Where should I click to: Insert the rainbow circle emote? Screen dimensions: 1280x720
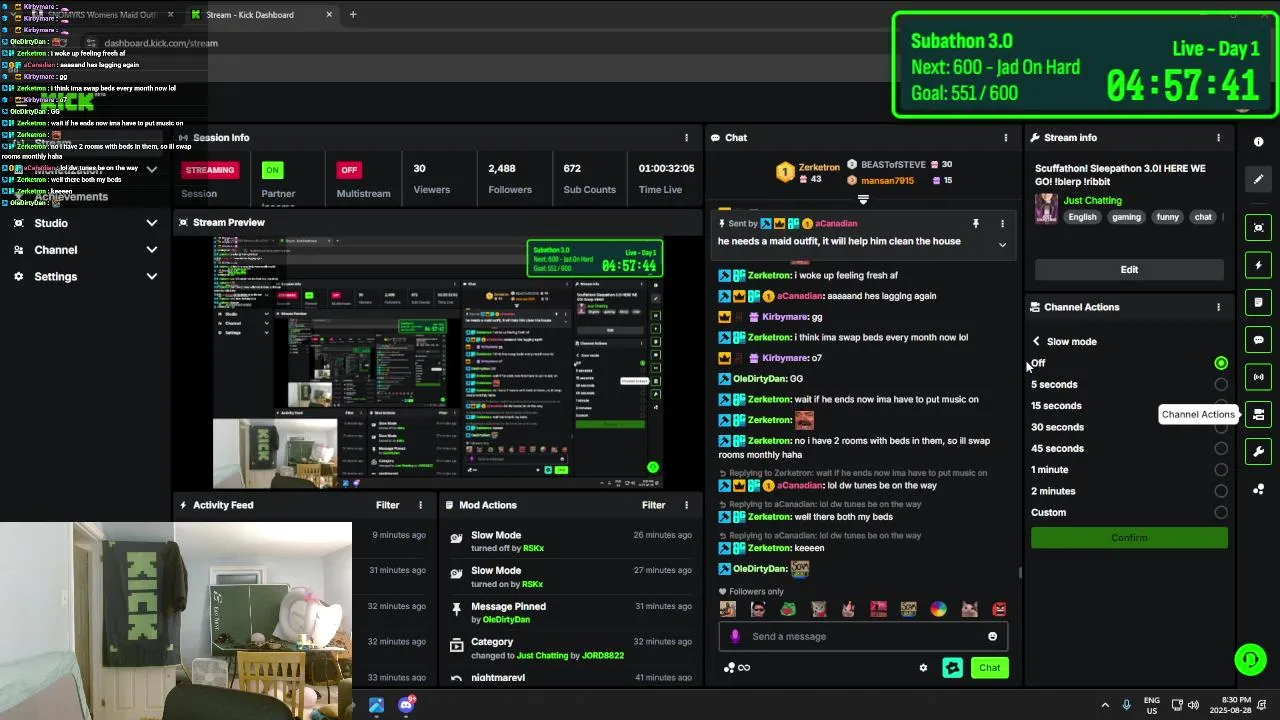point(938,609)
